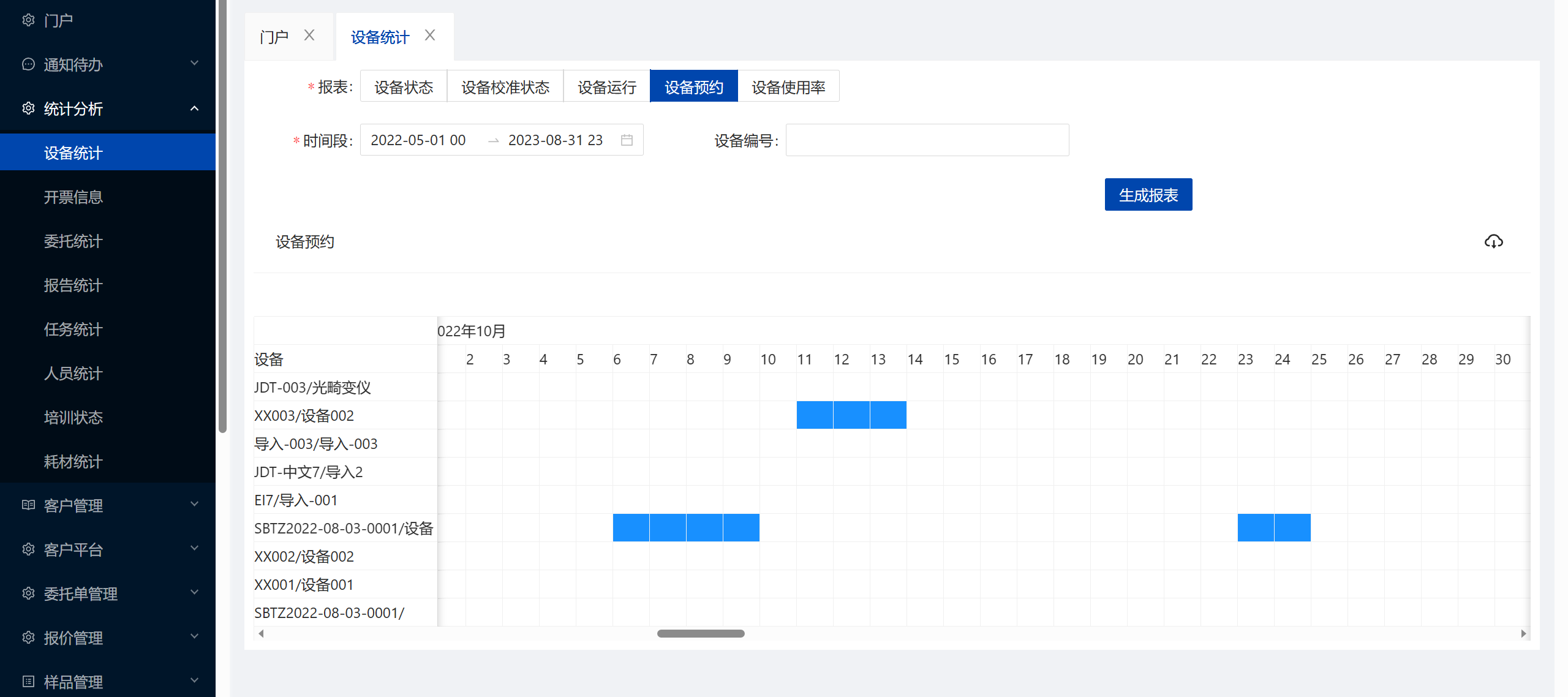
Task: Select the 设备状态 report option
Action: click(x=404, y=87)
